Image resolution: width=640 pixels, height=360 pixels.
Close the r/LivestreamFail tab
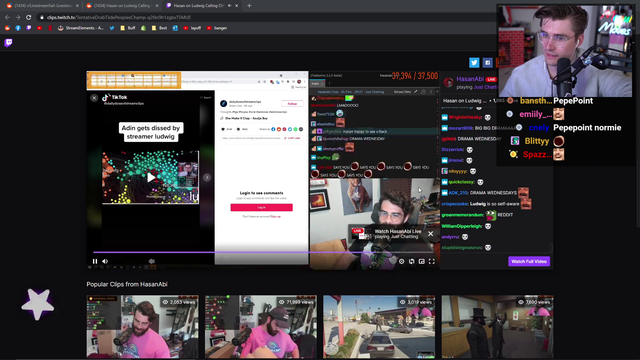[77, 6]
